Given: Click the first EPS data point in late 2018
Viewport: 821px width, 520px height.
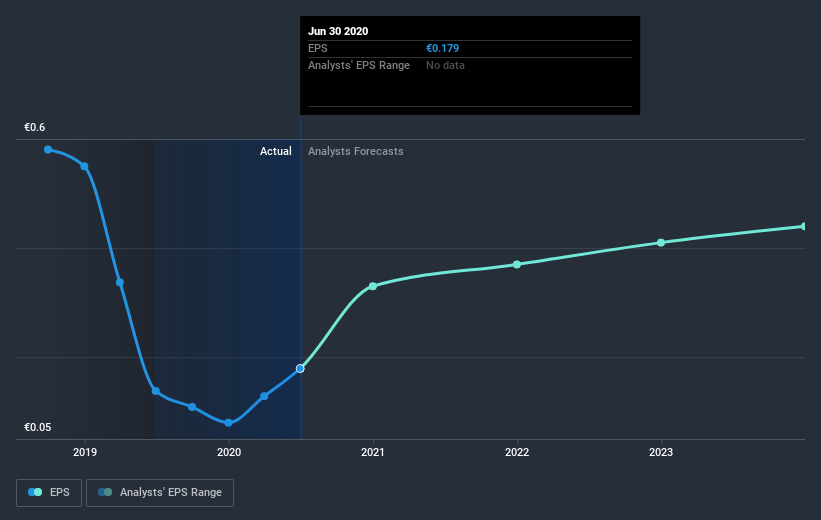Looking at the screenshot, I should pyautogui.click(x=48, y=150).
